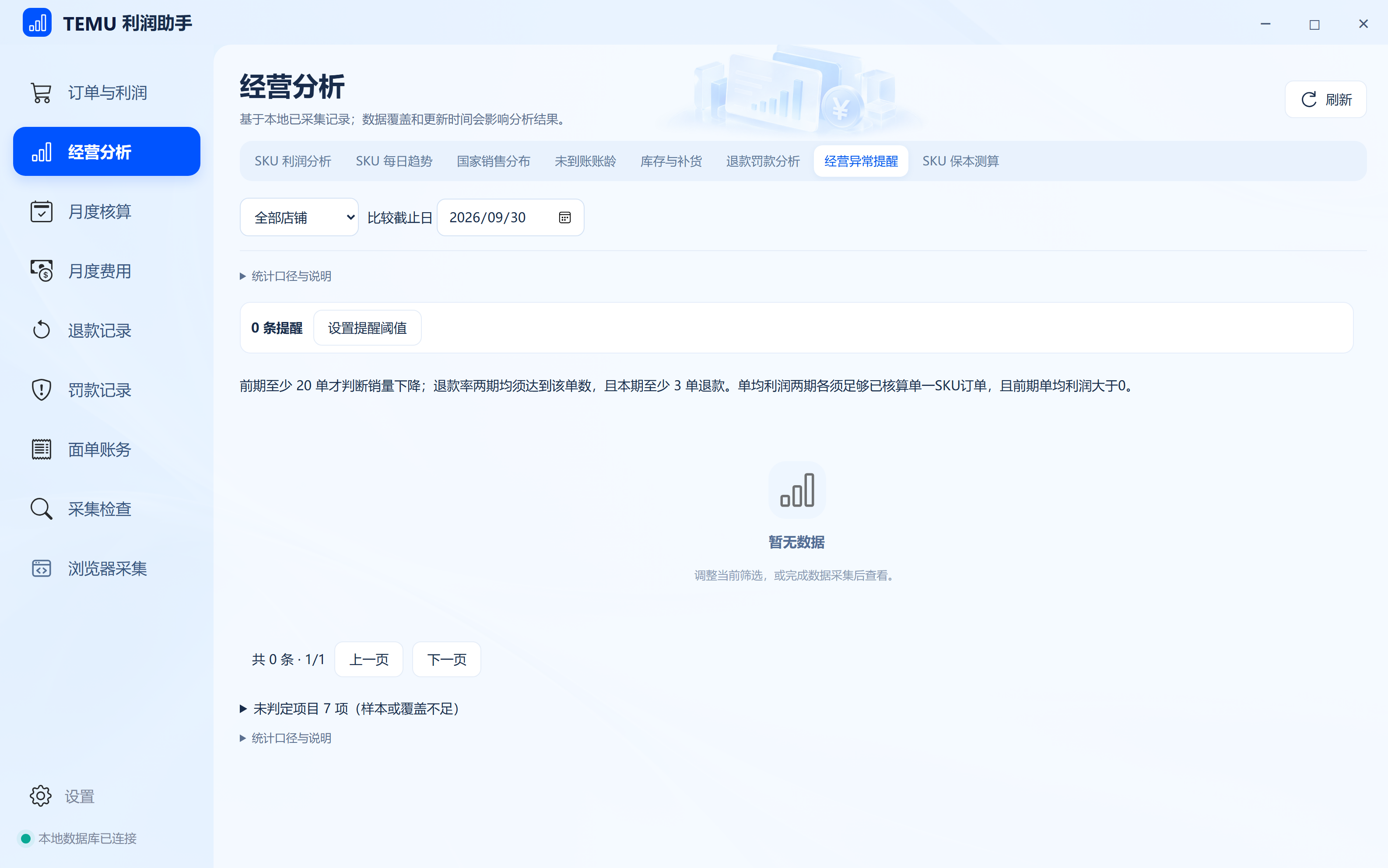This screenshot has width=1388, height=868.
Task: Click the bar chart icon of 经营分析
Action: click(x=41, y=152)
